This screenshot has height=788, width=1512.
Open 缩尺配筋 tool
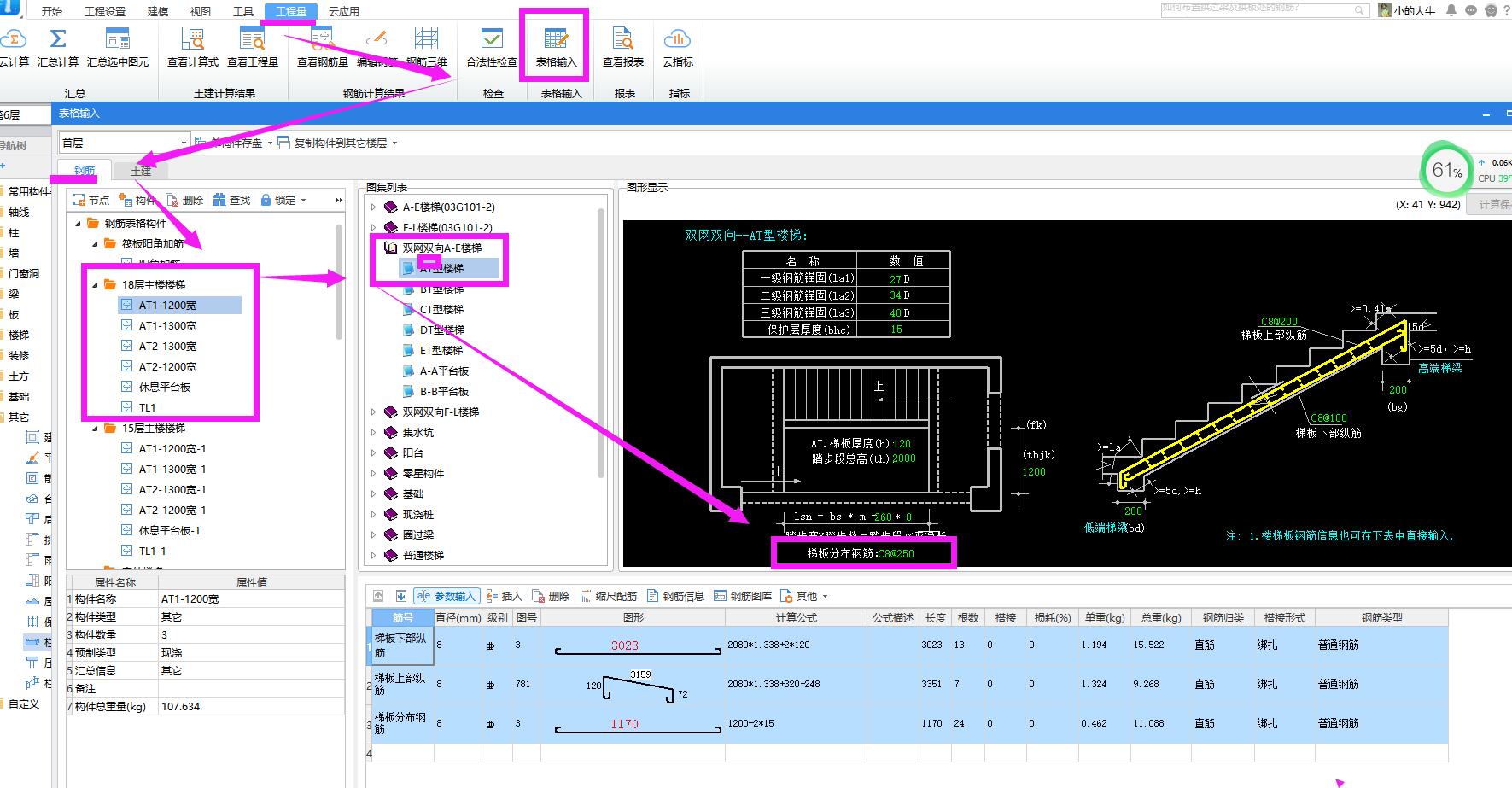pyautogui.click(x=609, y=596)
